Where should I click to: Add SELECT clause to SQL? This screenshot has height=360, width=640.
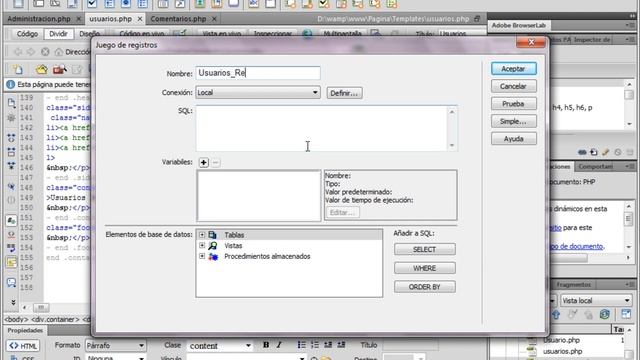(424, 249)
